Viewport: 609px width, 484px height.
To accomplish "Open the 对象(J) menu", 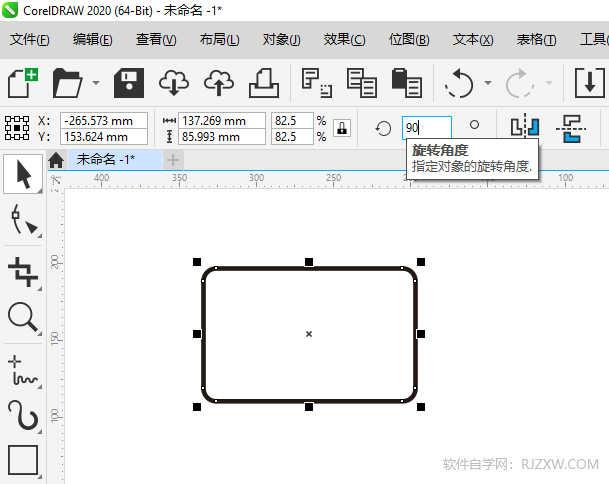I will 282,40.
